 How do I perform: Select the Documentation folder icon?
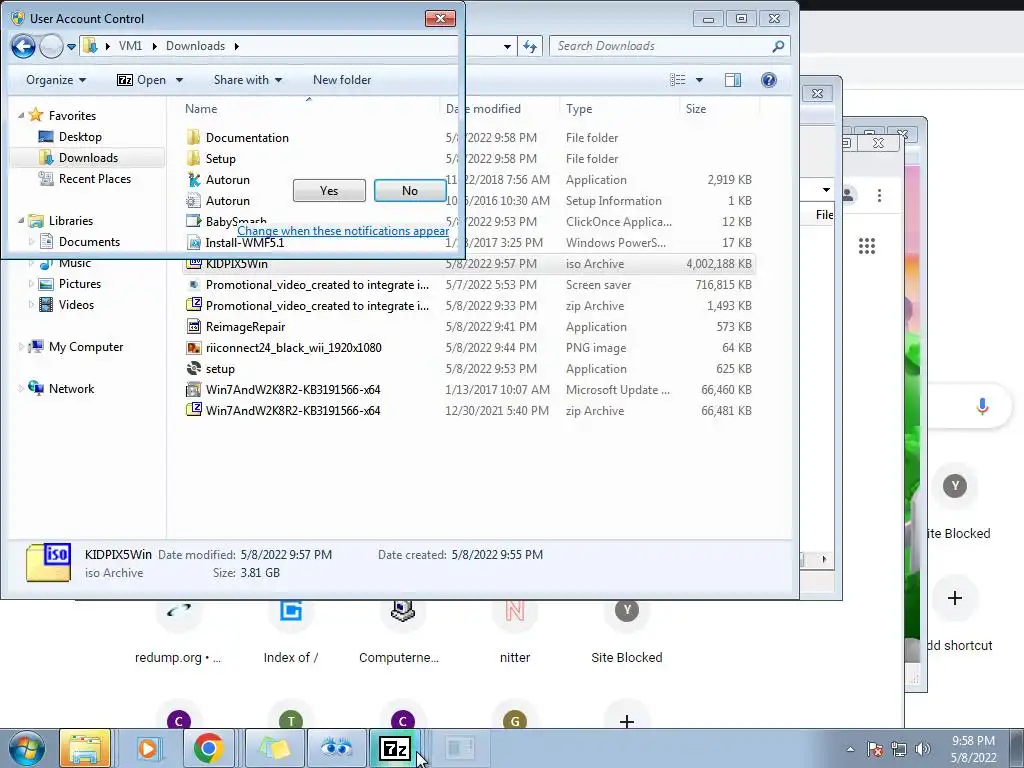[x=193, y=137]
